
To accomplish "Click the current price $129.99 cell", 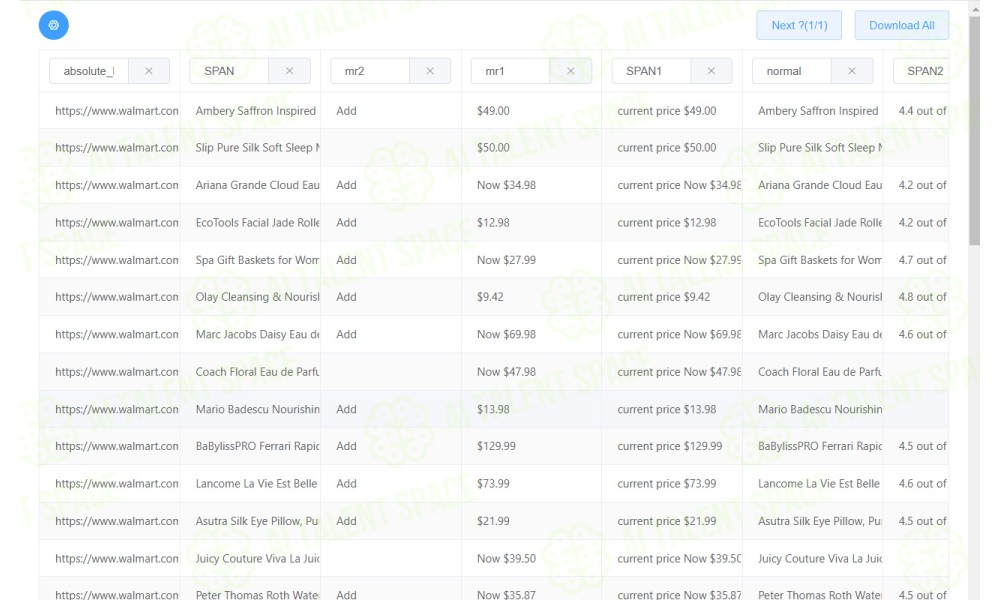I will (670, 446).
